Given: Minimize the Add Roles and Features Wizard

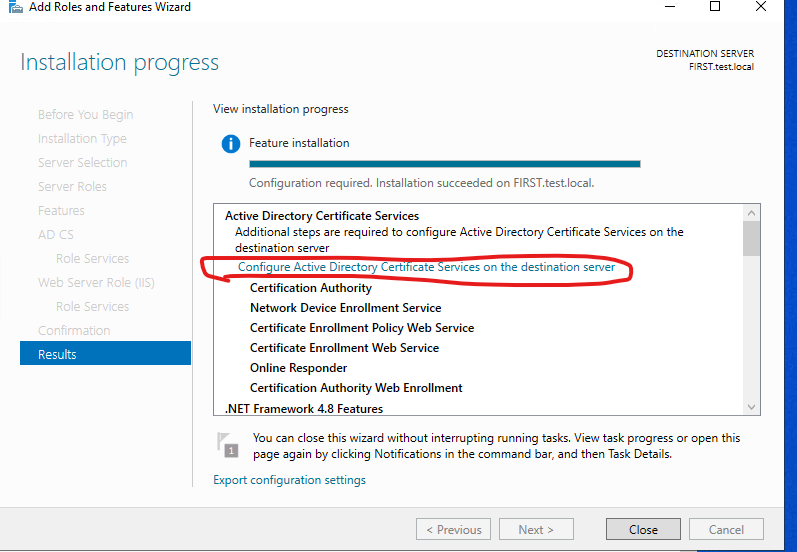Looking at the screenshot, I should click(670, 7).
